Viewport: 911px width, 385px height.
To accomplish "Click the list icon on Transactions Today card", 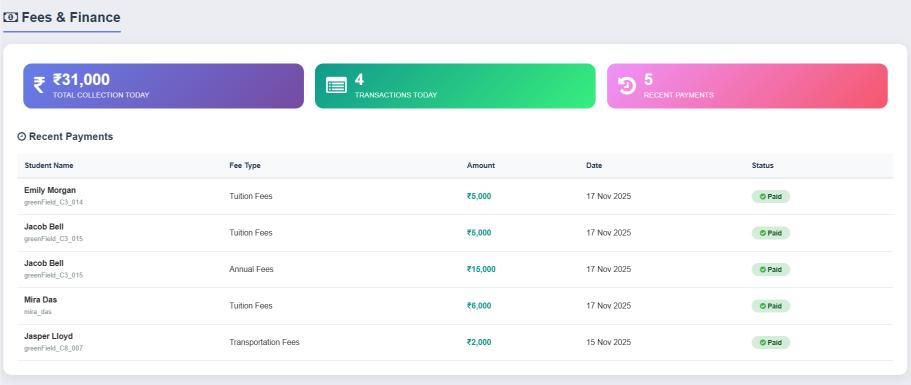I will 336,85.
